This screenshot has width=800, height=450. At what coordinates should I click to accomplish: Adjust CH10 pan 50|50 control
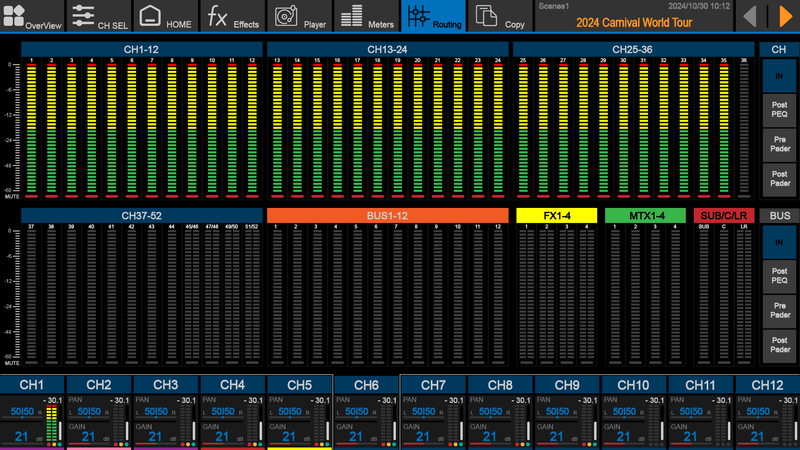[x=623, y=412]
